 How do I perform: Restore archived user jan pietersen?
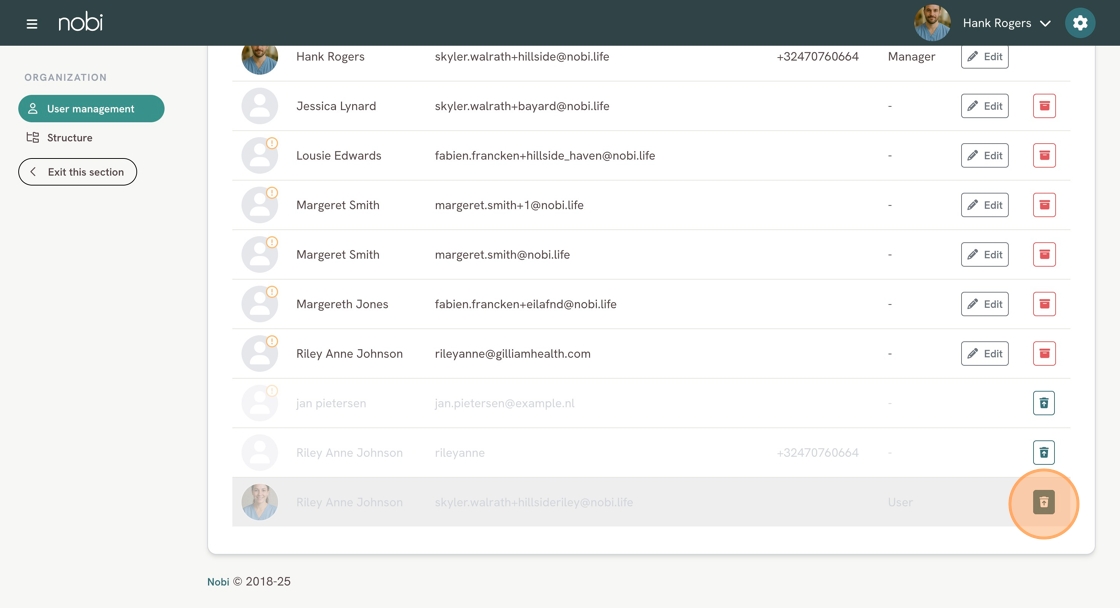point(1044,403)
